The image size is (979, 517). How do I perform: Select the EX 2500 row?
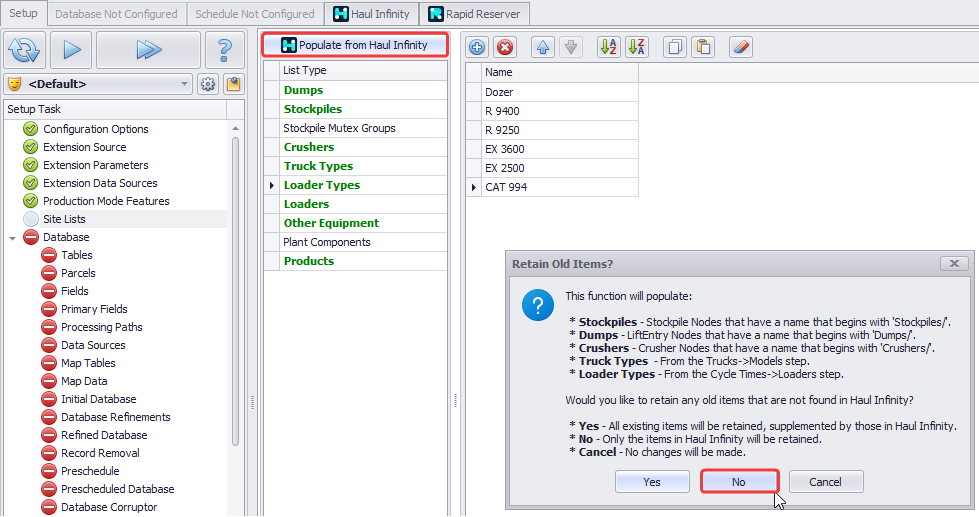click(x=559, y=168)
